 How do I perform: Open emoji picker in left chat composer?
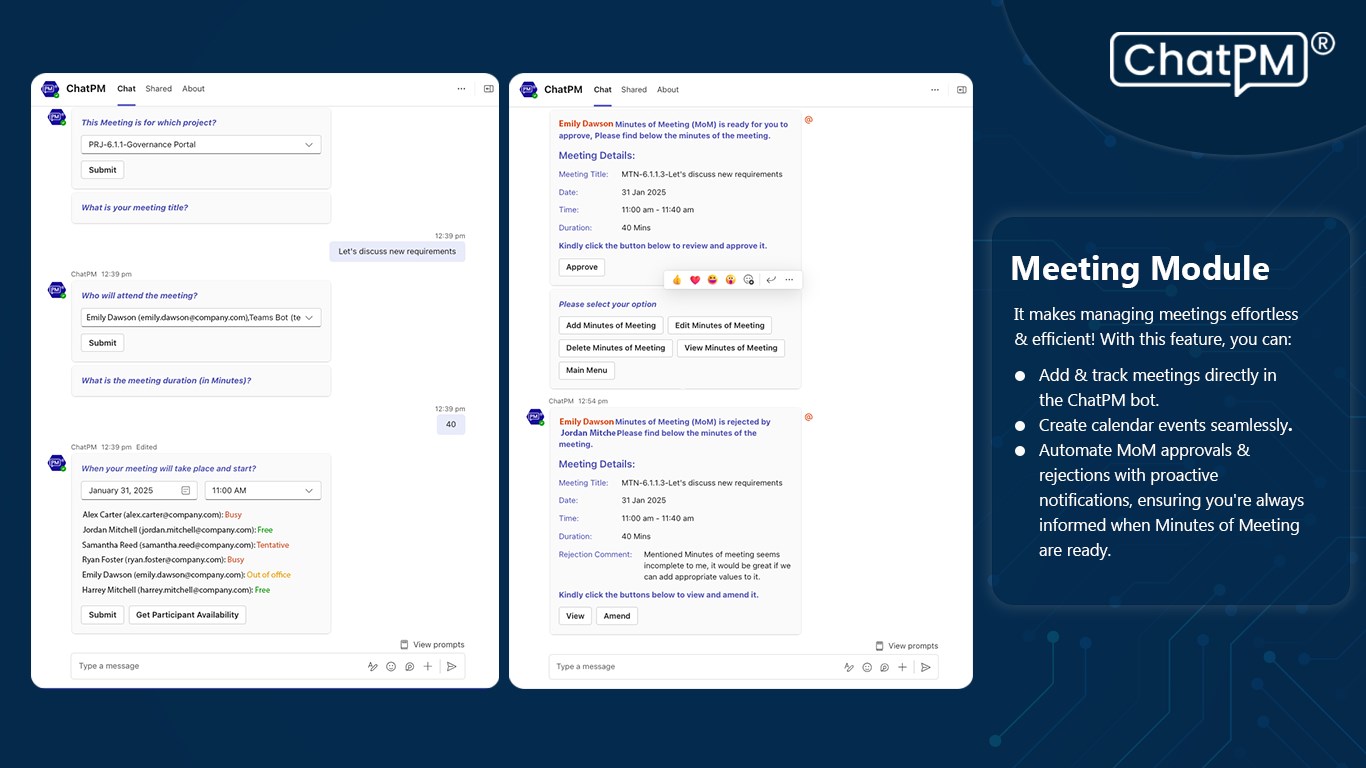click(x=391, y=666)
